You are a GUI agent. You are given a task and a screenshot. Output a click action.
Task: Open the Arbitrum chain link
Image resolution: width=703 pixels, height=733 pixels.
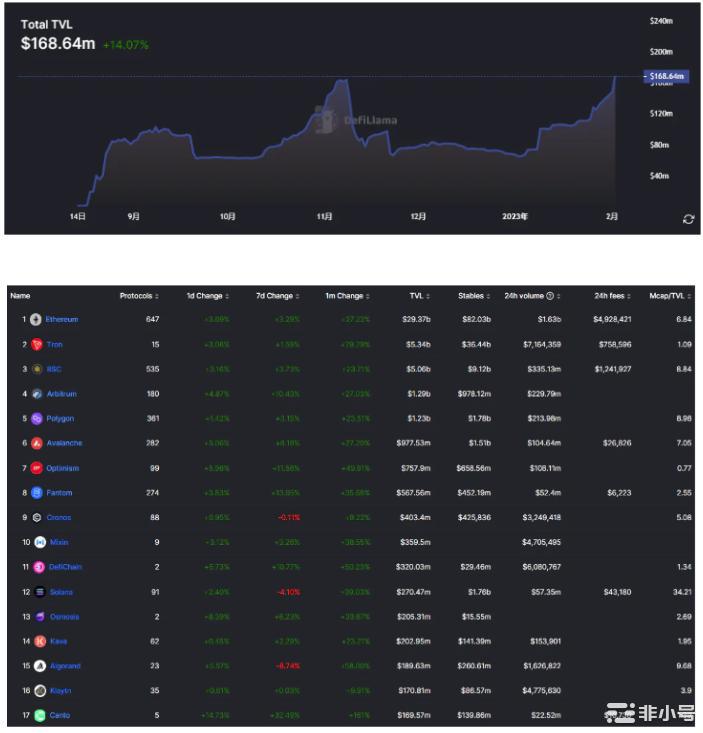click(x=63, y=394)
